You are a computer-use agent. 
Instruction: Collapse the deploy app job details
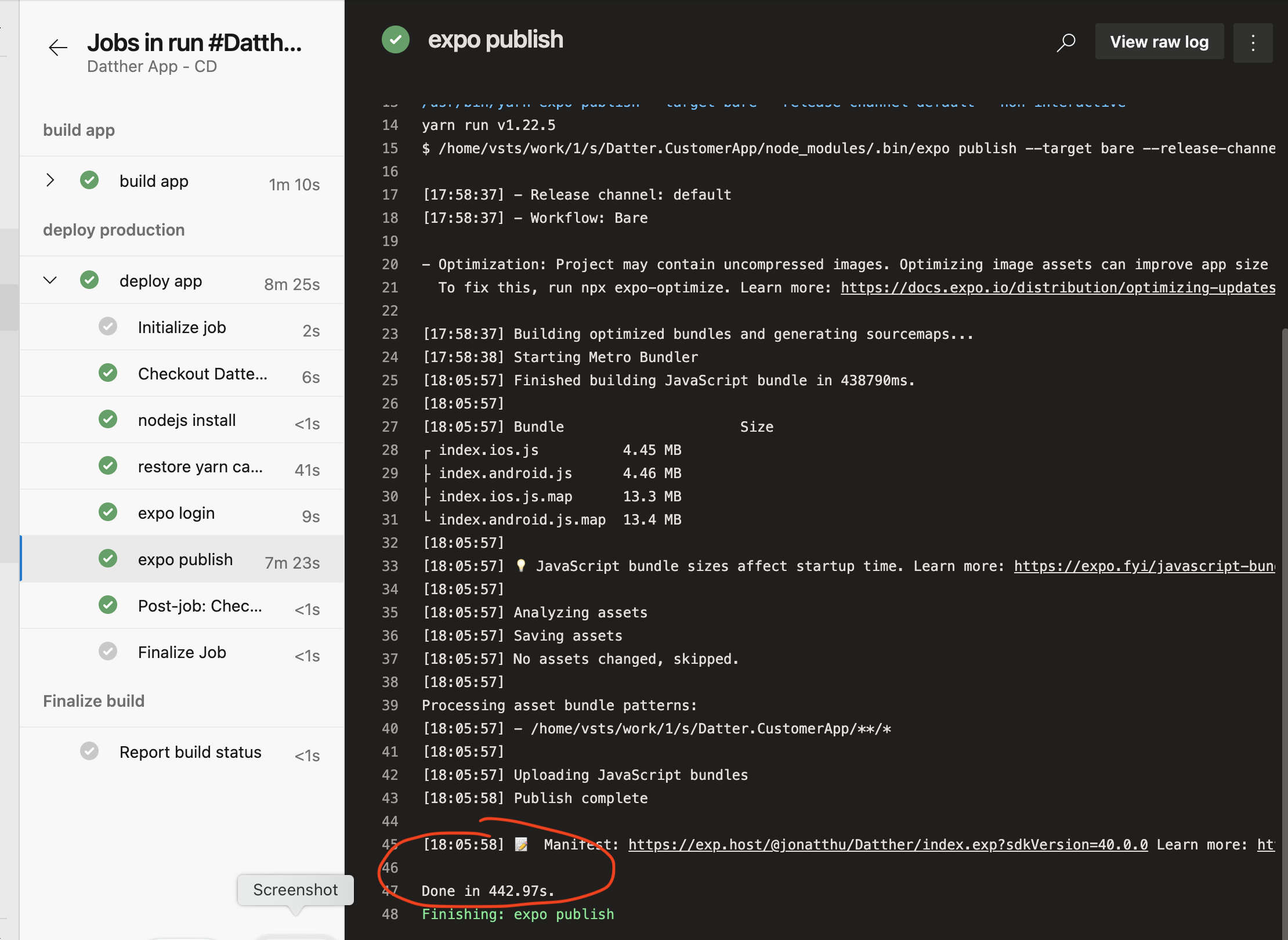[50, 280]
